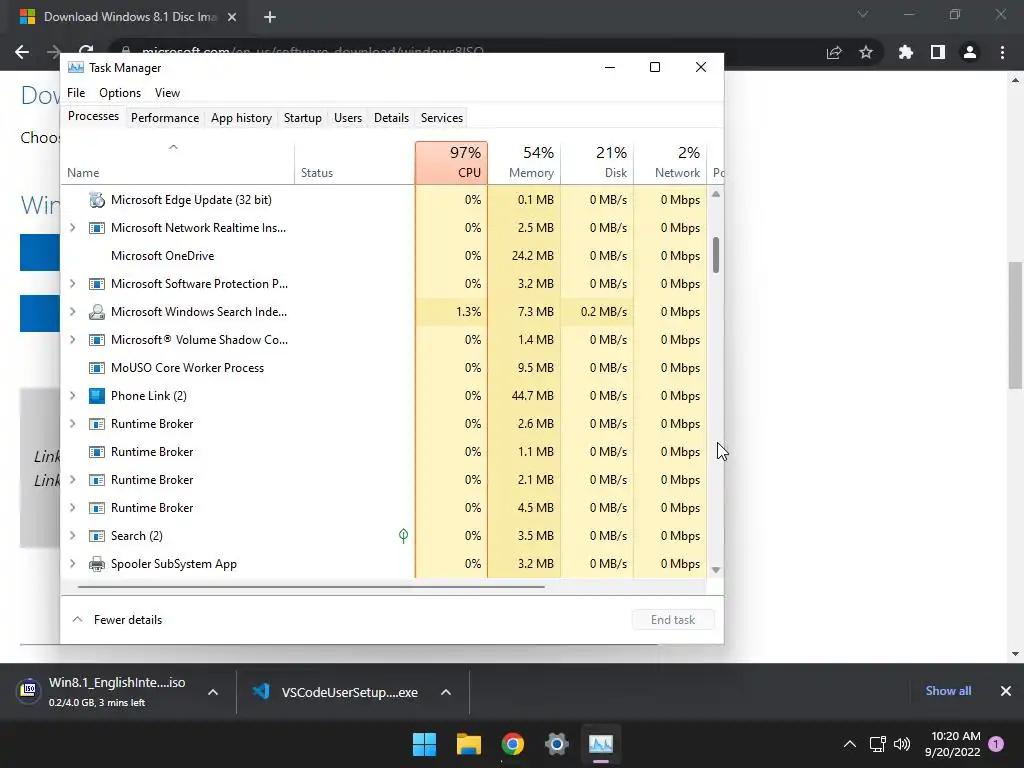1024x768 pixels.
Task: Click the Phone Link app icon
Action: 97,396
